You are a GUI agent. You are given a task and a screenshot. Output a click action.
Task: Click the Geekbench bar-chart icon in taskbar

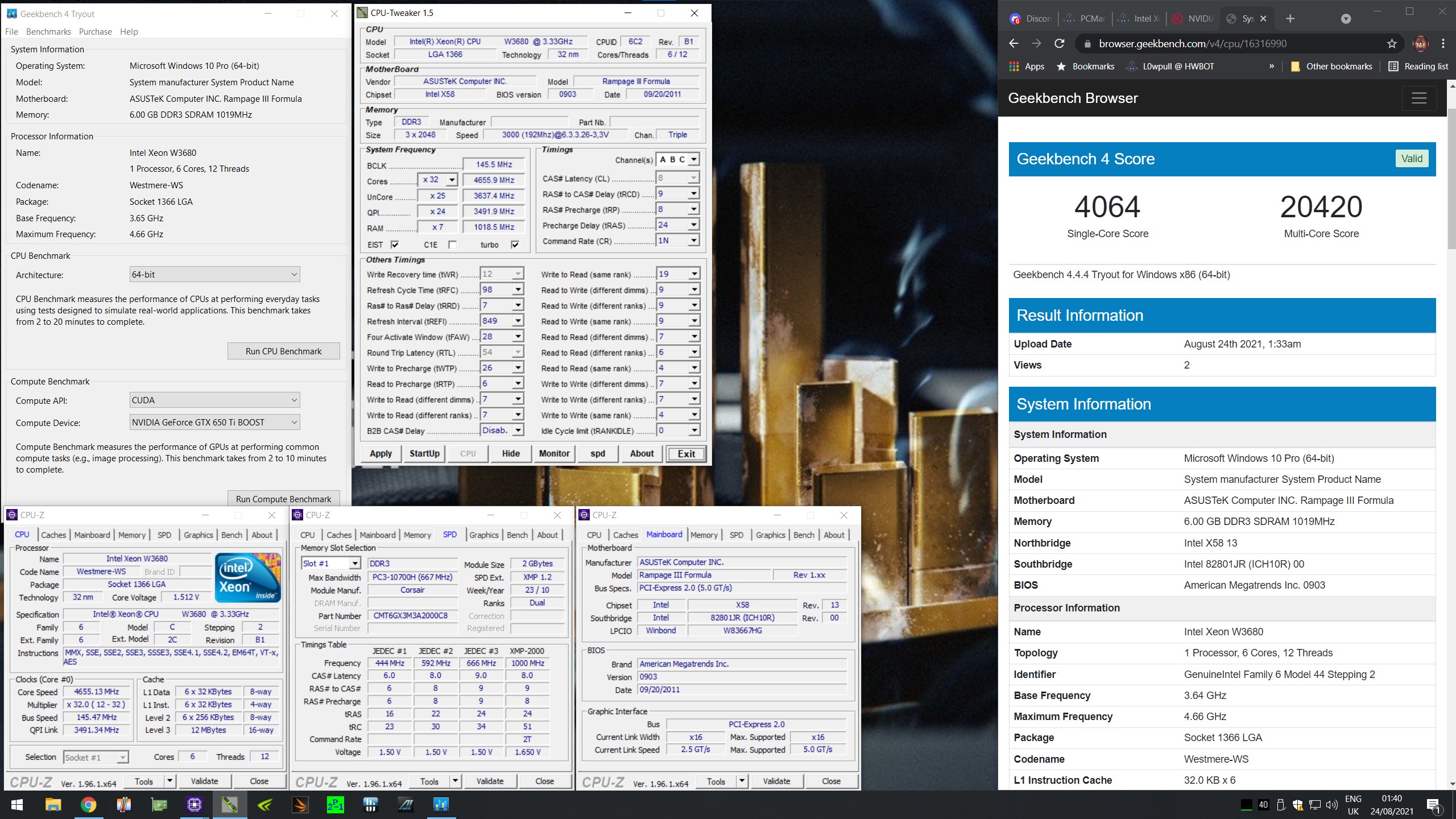click(x=441, y=805)
